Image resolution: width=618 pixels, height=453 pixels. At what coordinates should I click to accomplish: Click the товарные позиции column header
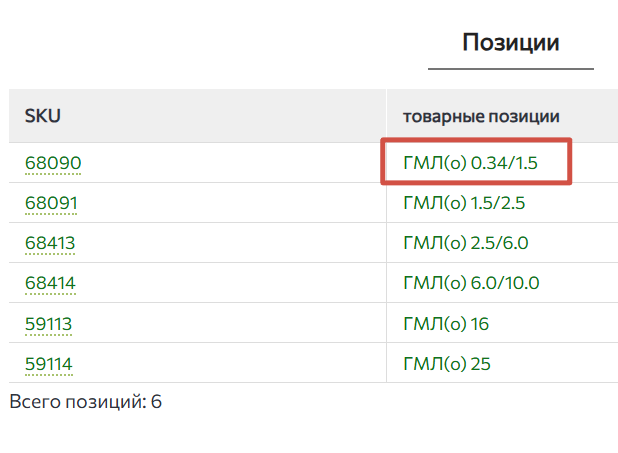480,116
